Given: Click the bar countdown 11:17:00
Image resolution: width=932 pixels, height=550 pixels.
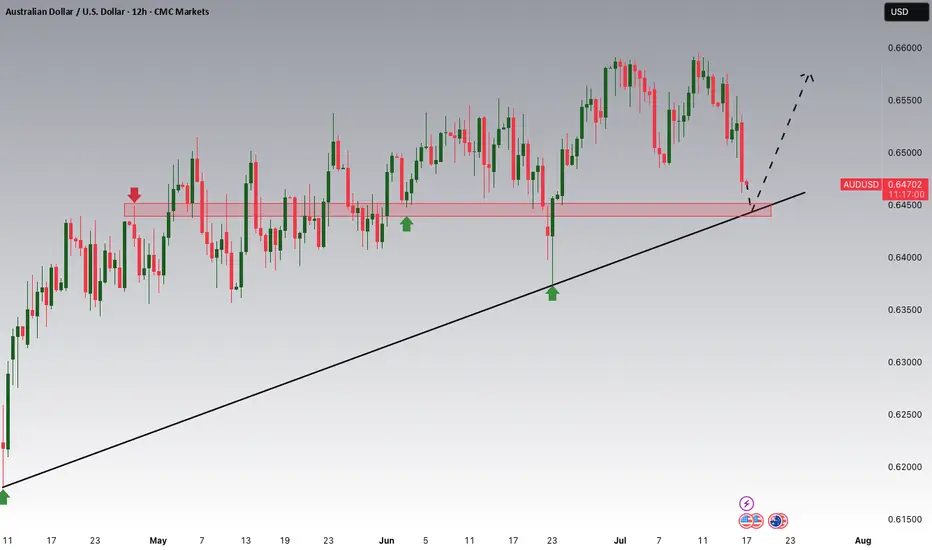Looking at the screenshot, I should coord(906,194).
